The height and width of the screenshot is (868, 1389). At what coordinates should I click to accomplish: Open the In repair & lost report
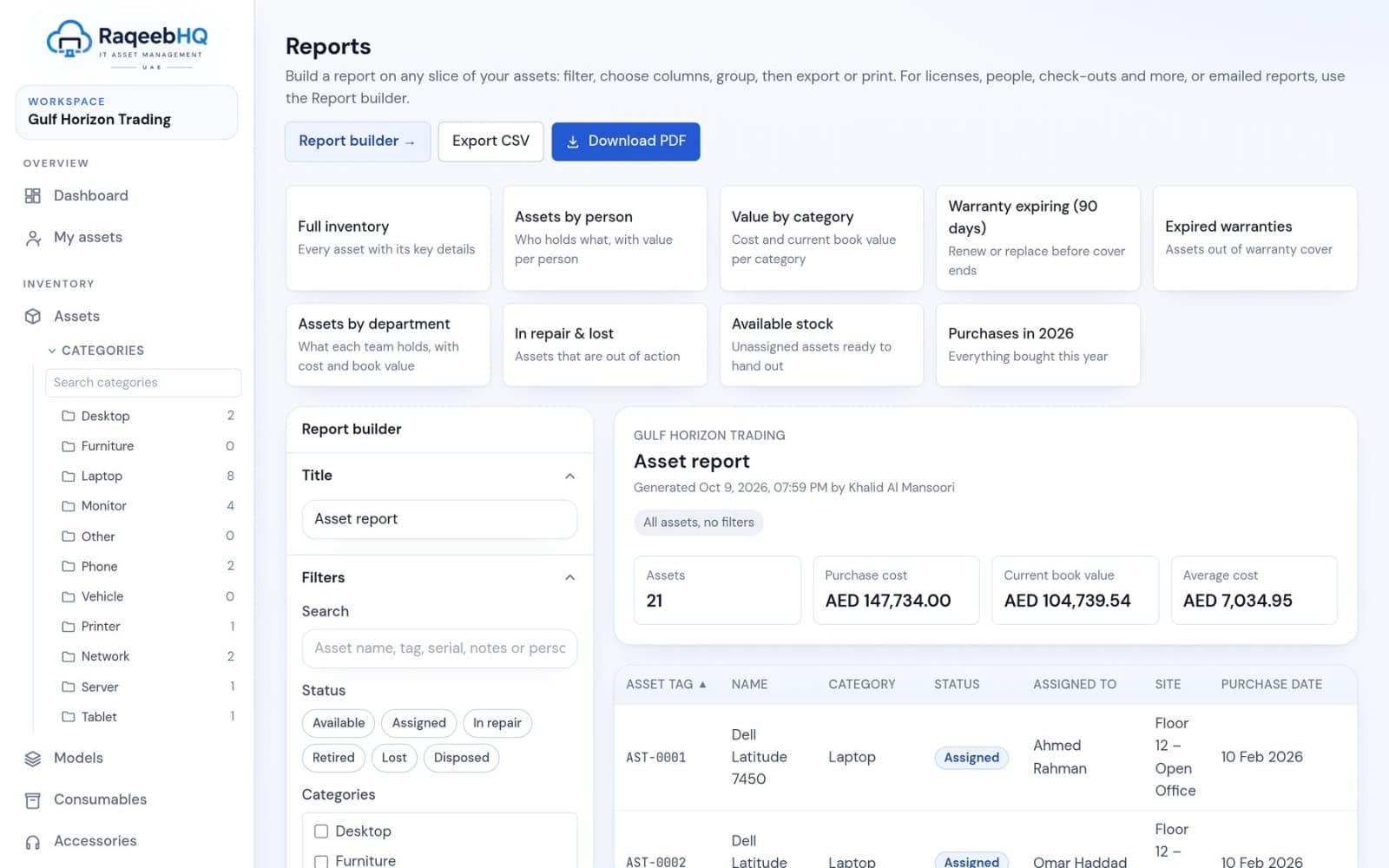click(x=605, y=345)
